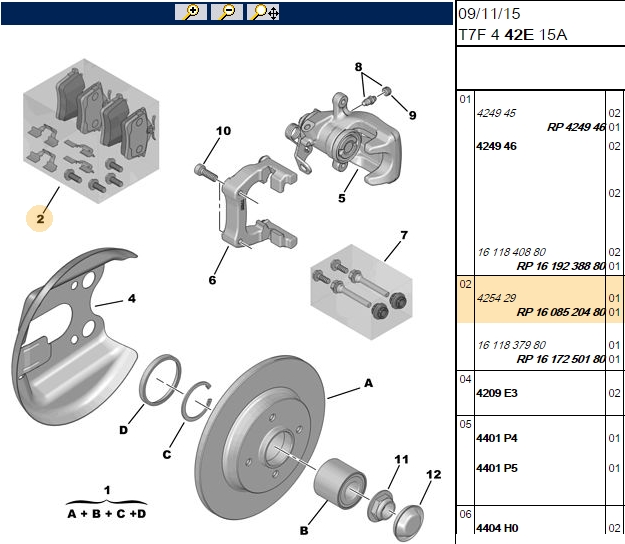Select row index 01 in parts table
This screenshot has width=625, height=544.
tap(465, 99)
